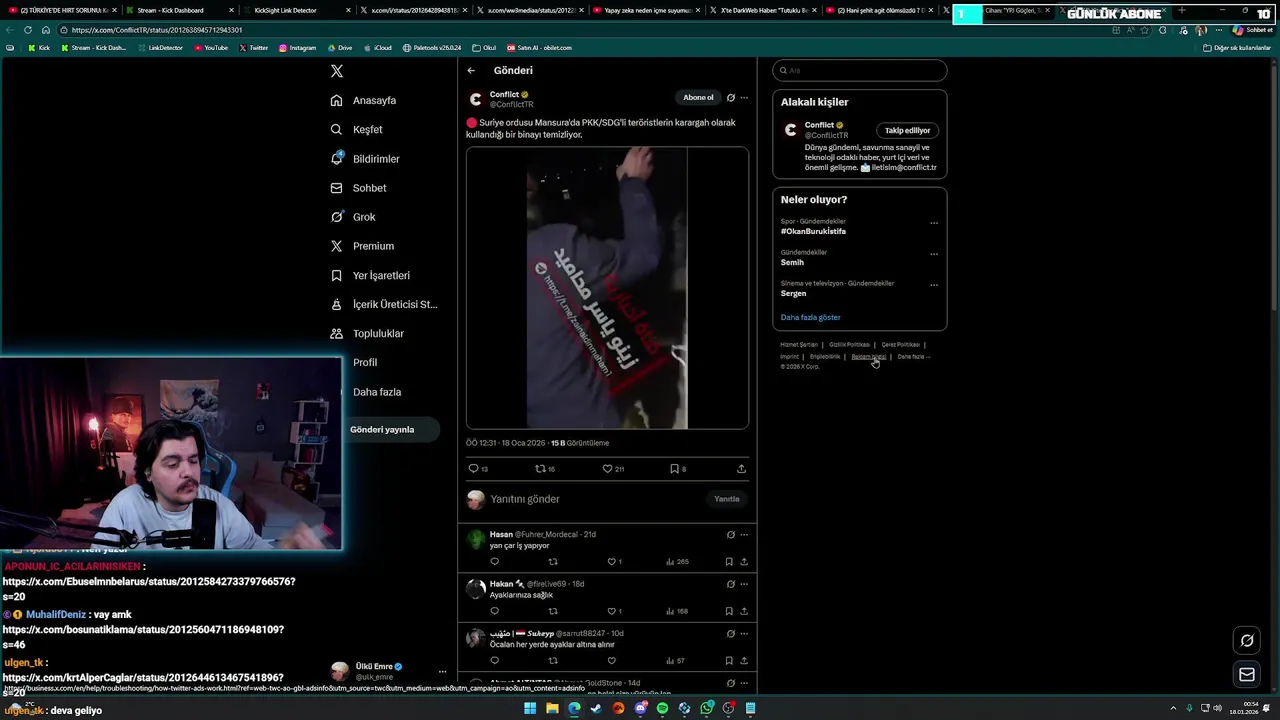The image size is (1280, 720).
Task: Open account menu dots beside Ülkü Emre
Action: click(442, 671)
